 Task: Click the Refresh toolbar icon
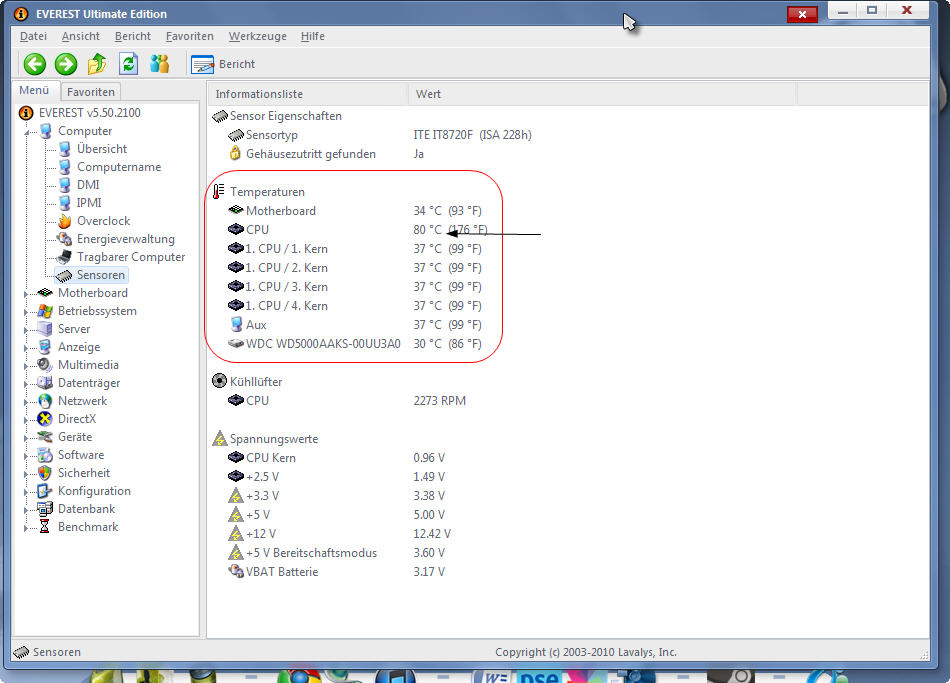[128, 64]
